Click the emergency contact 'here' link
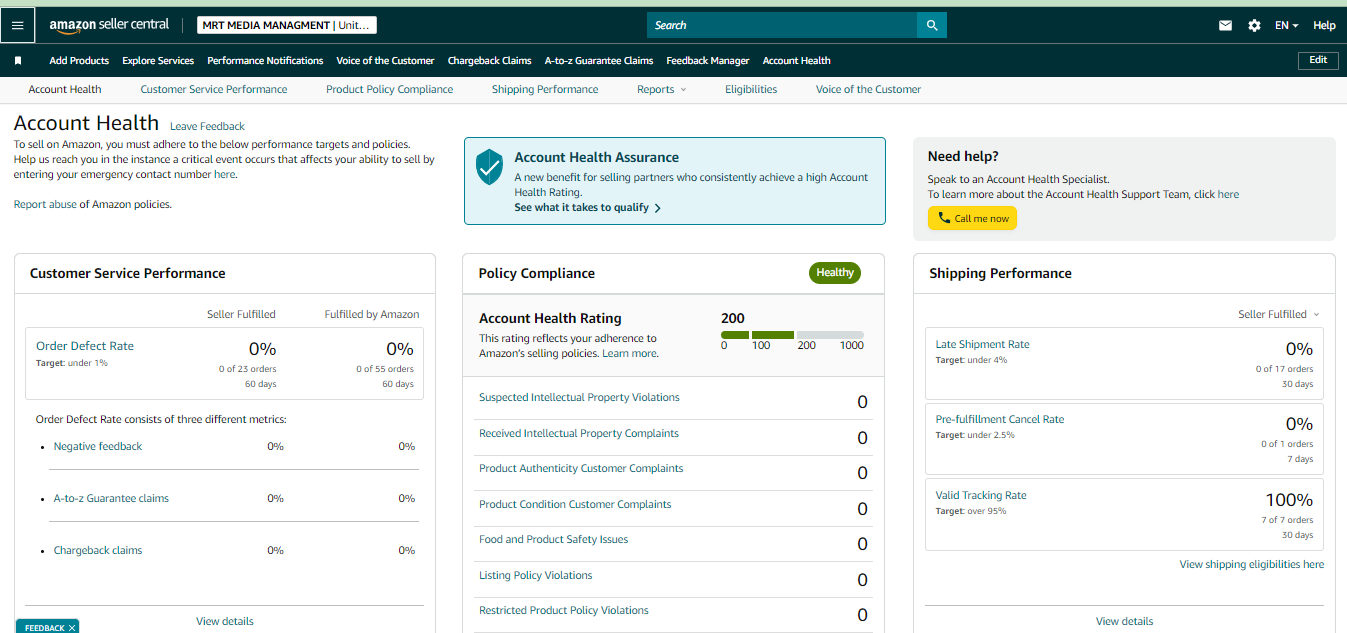 pyautogui.click(x=224, y=174)
